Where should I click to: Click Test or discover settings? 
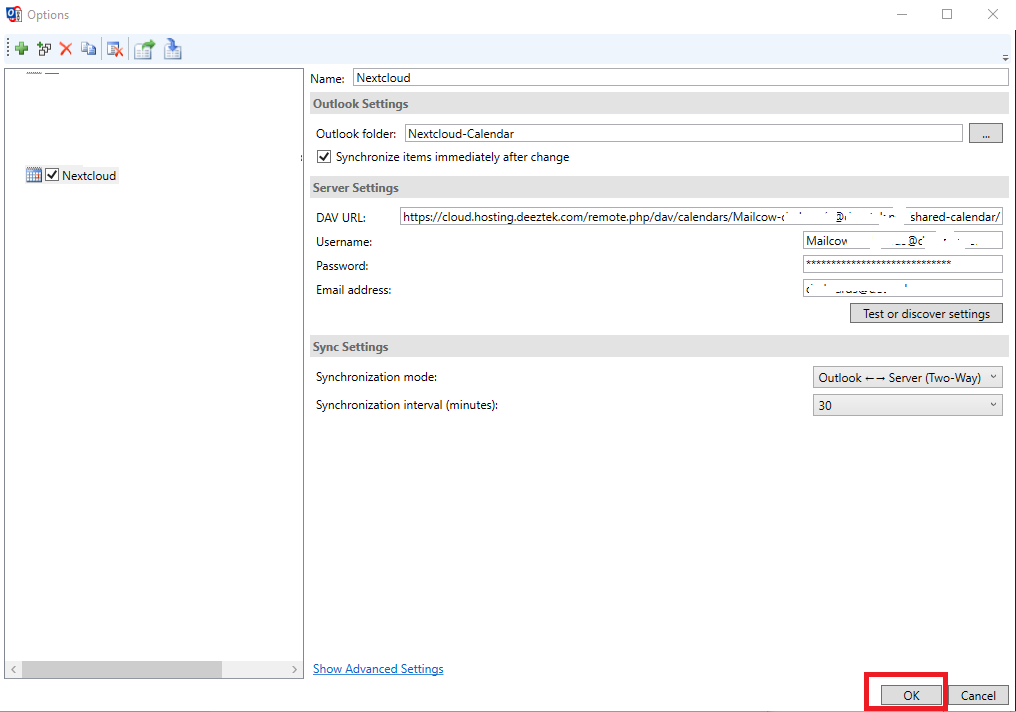926,314
